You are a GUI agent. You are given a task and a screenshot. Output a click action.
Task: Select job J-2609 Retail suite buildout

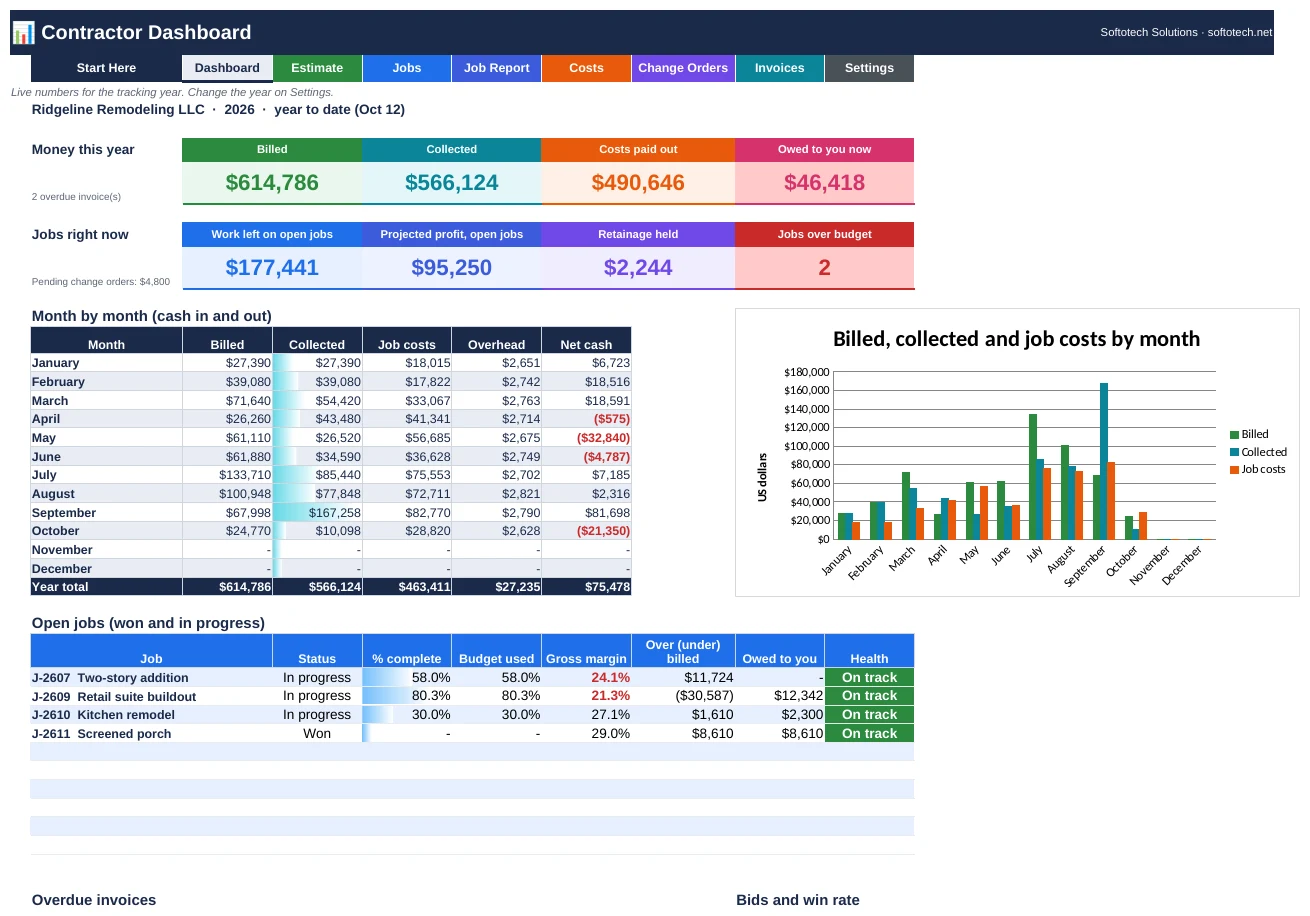pos(151,696)
